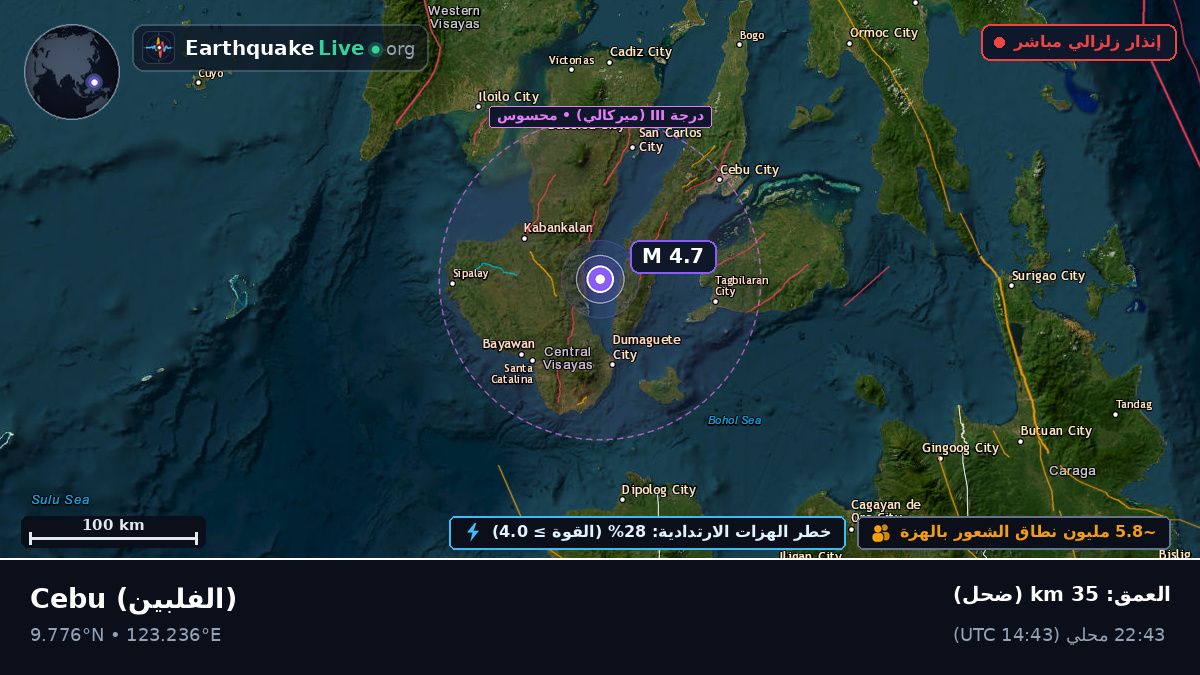1200x675 pixels.
Task: Click the 35 km depth readout
Action: tap(1061, 594)
